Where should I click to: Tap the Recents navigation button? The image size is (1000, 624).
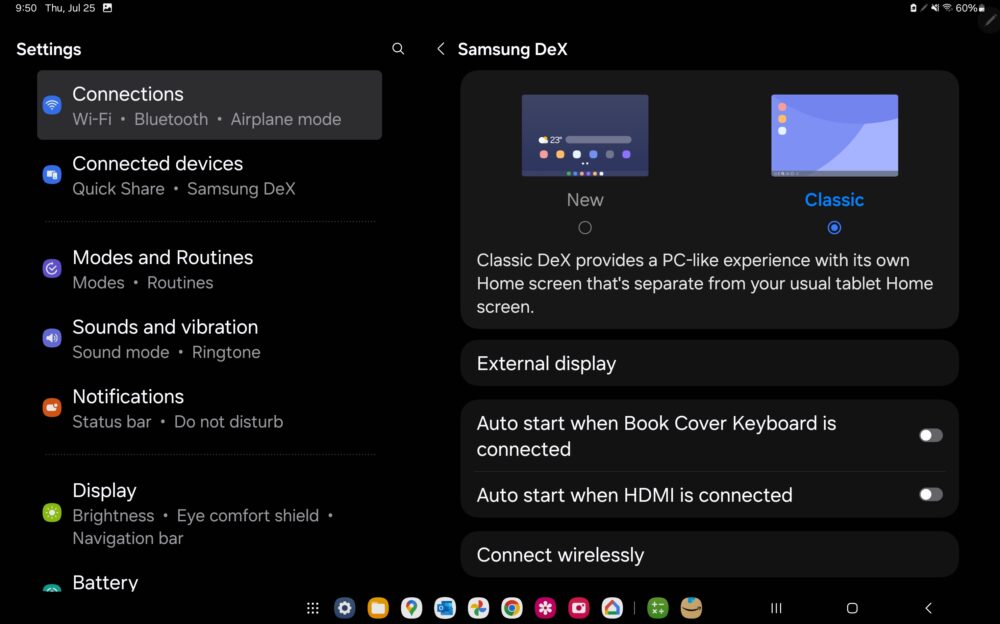(x=775, y=607)
